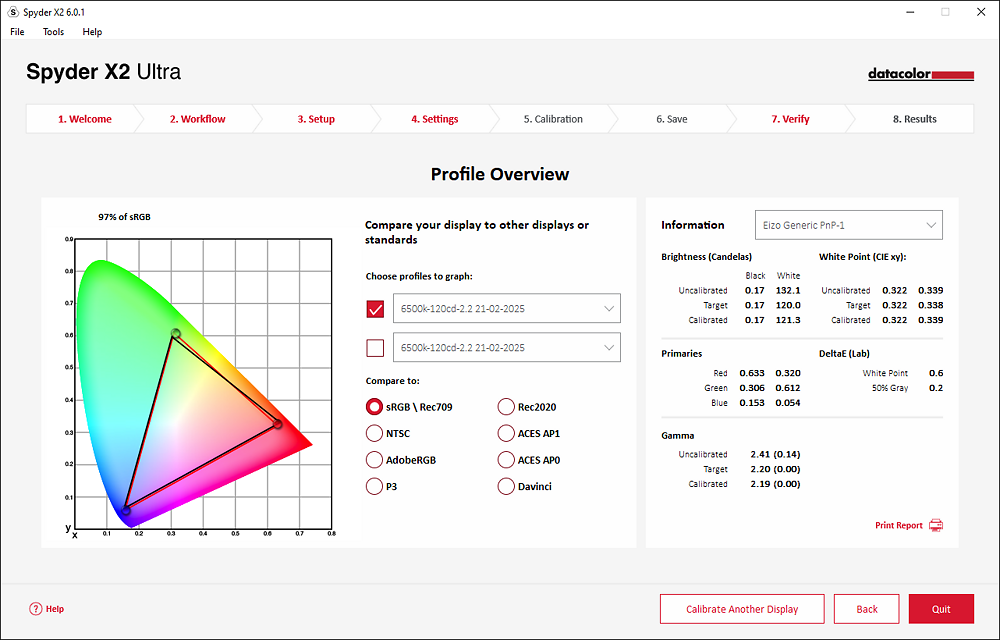The width and height of the screenshot is (1000, 640).
Task: Open the Eizo Generic PnP-1 display dropdown
Action: coord(848,224)
